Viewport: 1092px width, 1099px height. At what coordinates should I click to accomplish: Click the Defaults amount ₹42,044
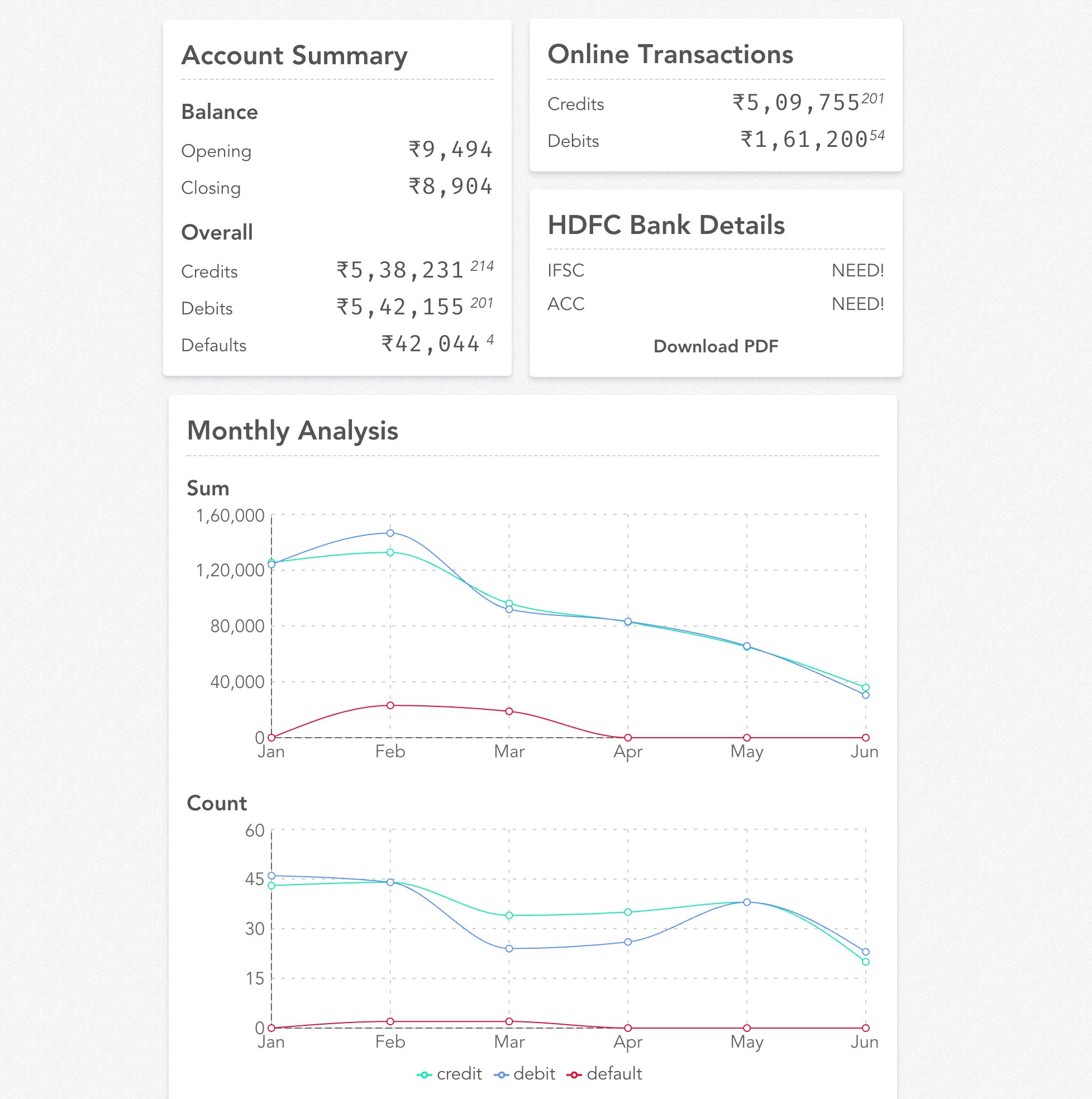click(x=430, y=344)
